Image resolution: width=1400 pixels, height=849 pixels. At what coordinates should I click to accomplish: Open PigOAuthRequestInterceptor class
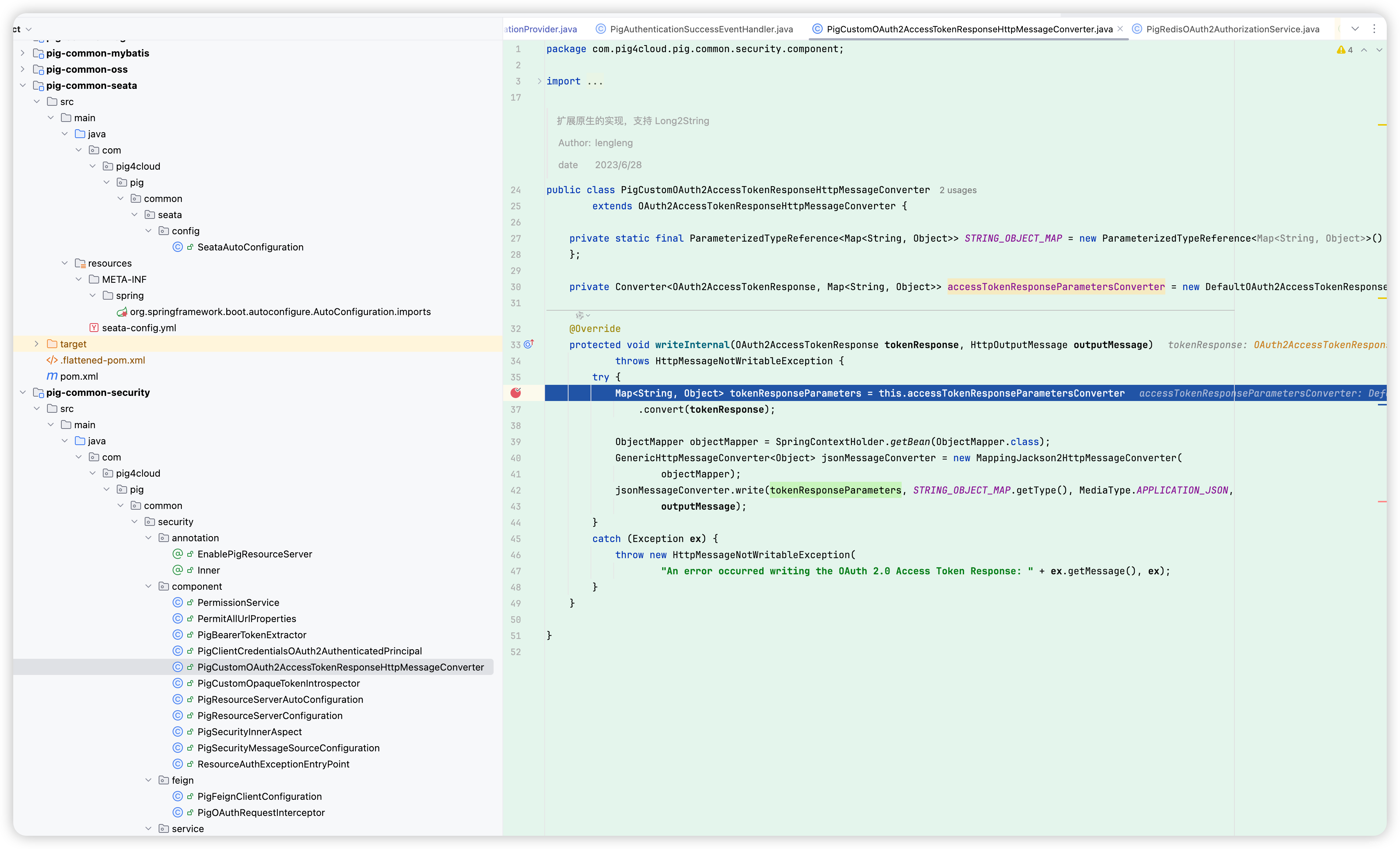(x=261, y=813)
